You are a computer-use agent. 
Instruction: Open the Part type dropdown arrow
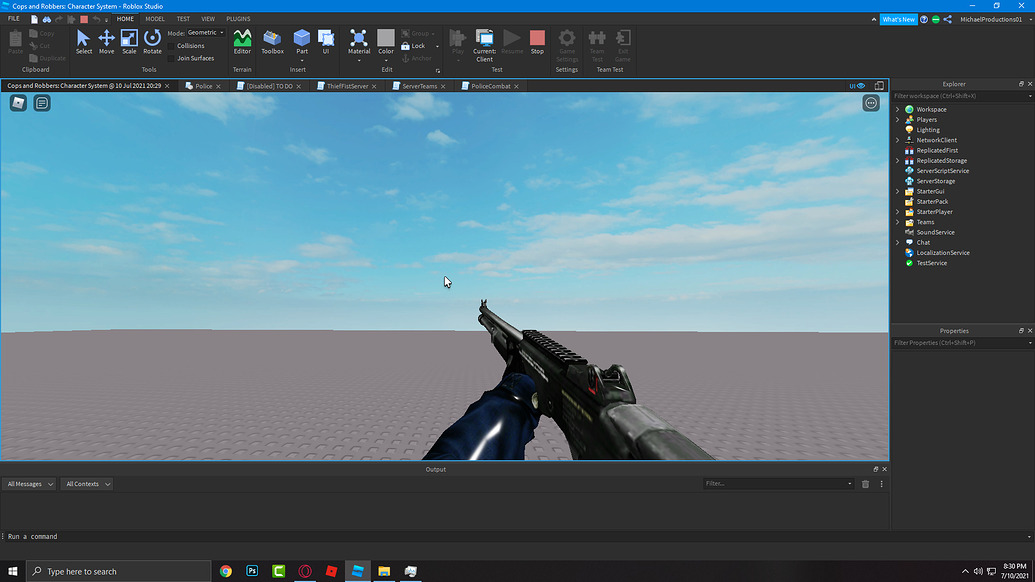click(x=302, y=61)
